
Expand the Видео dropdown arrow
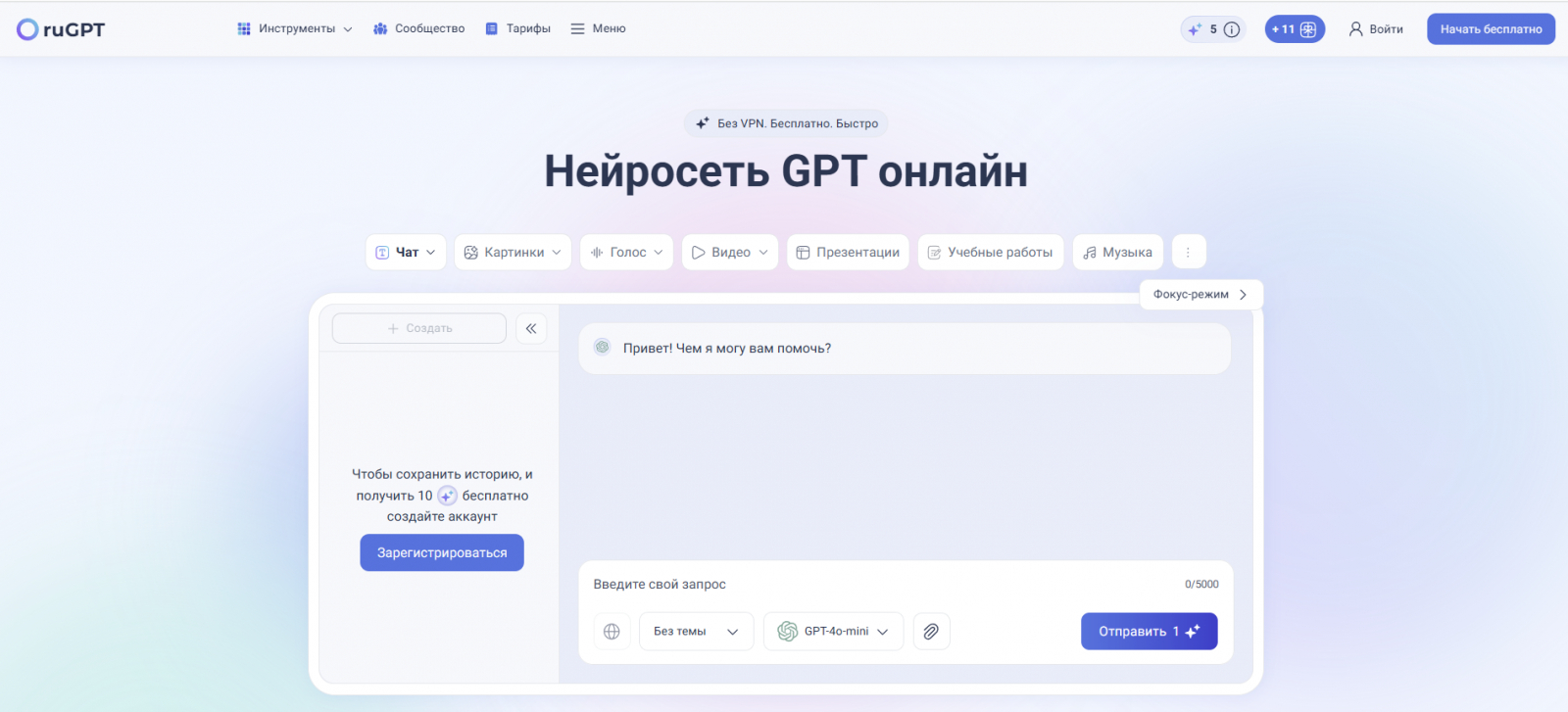[763, 253]
